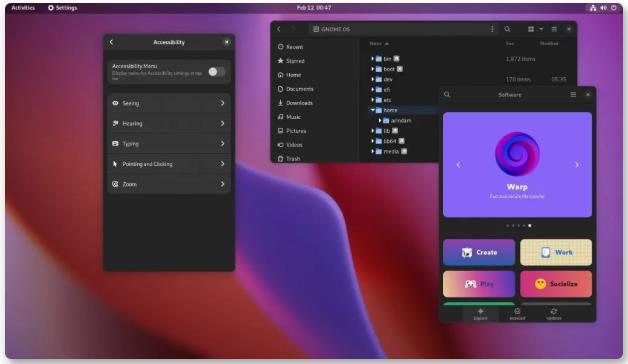Select the lib64 folder row
The image size is (628, 364).
click(x=403, y=141)
